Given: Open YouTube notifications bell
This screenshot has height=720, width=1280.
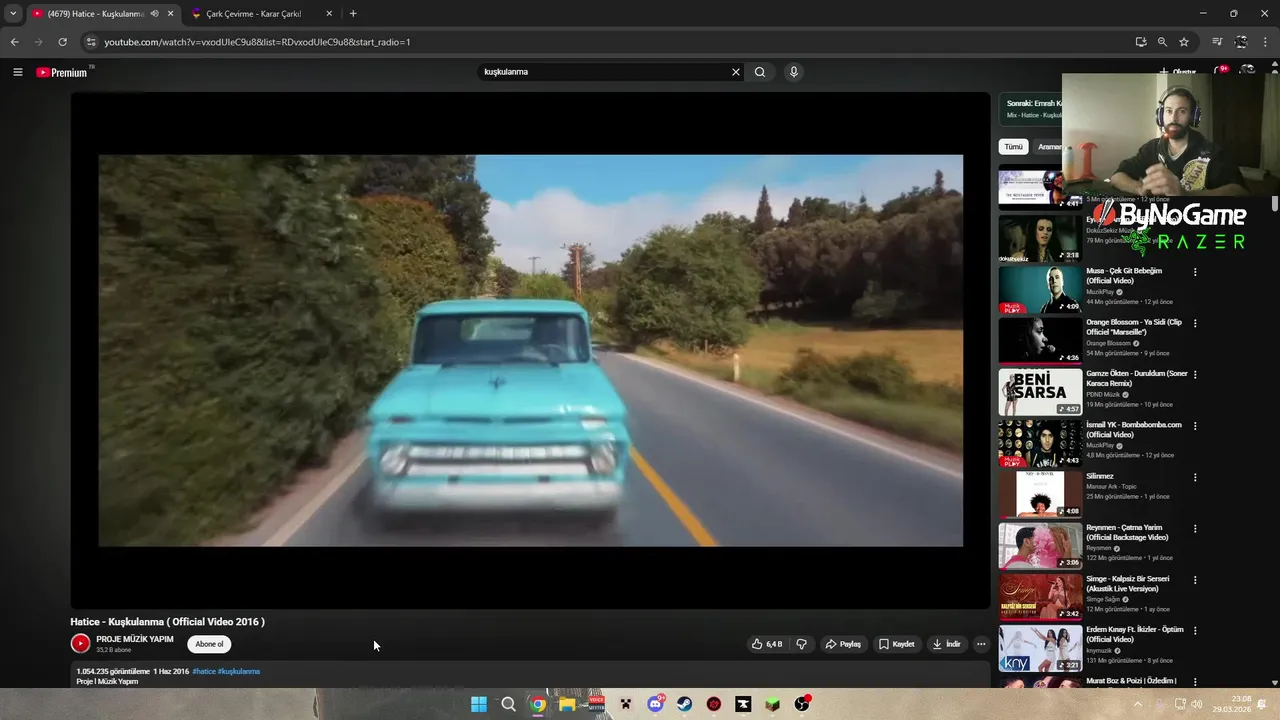Looking at the screenshot, I should click(x=1221, y=72).
